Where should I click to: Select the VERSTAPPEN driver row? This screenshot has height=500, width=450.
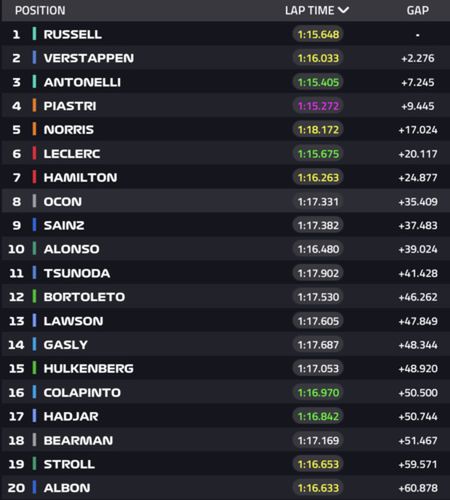226,58
